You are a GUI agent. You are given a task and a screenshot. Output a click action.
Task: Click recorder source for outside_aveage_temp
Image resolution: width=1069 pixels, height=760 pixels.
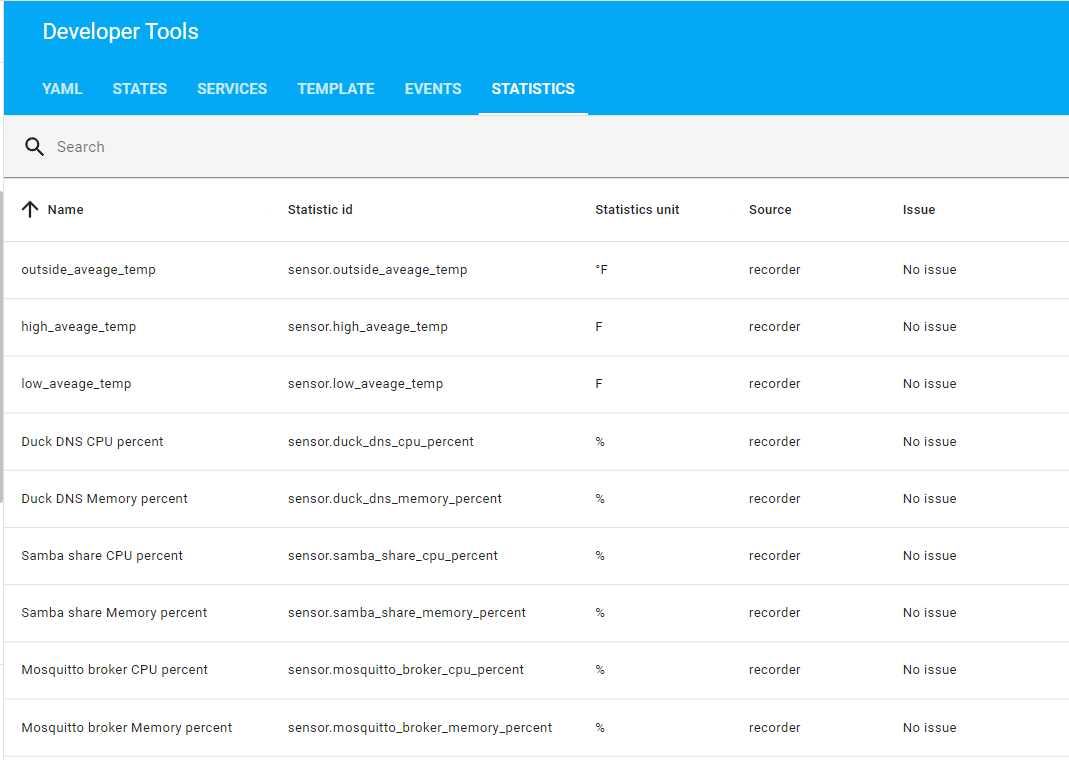(774, 269)
